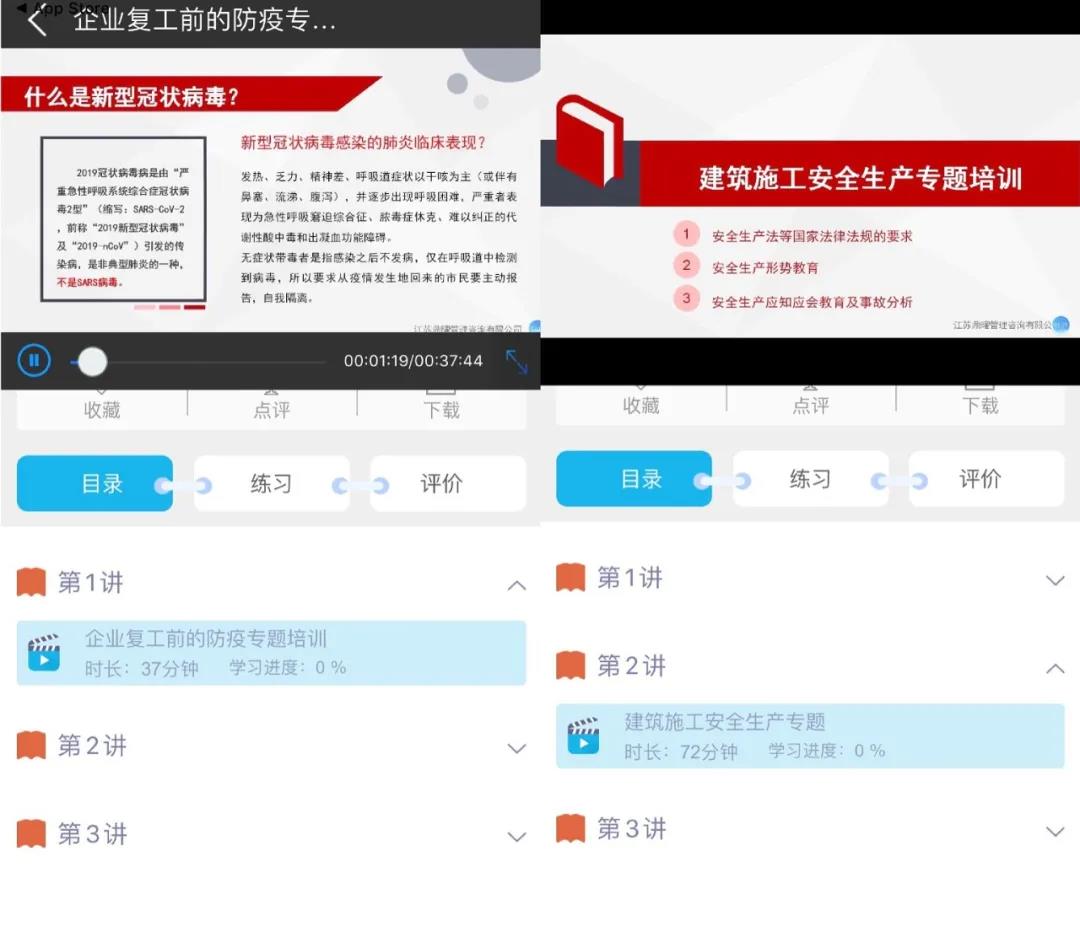
Task: Tap the back arrow in header
Action: [x=37, y=21]
